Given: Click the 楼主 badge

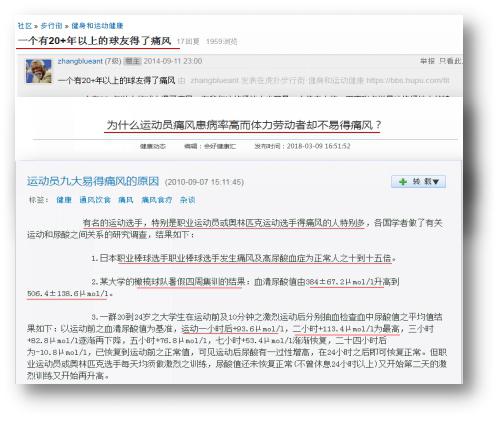Looking at the screenshot, I should [x=132, y=61].
